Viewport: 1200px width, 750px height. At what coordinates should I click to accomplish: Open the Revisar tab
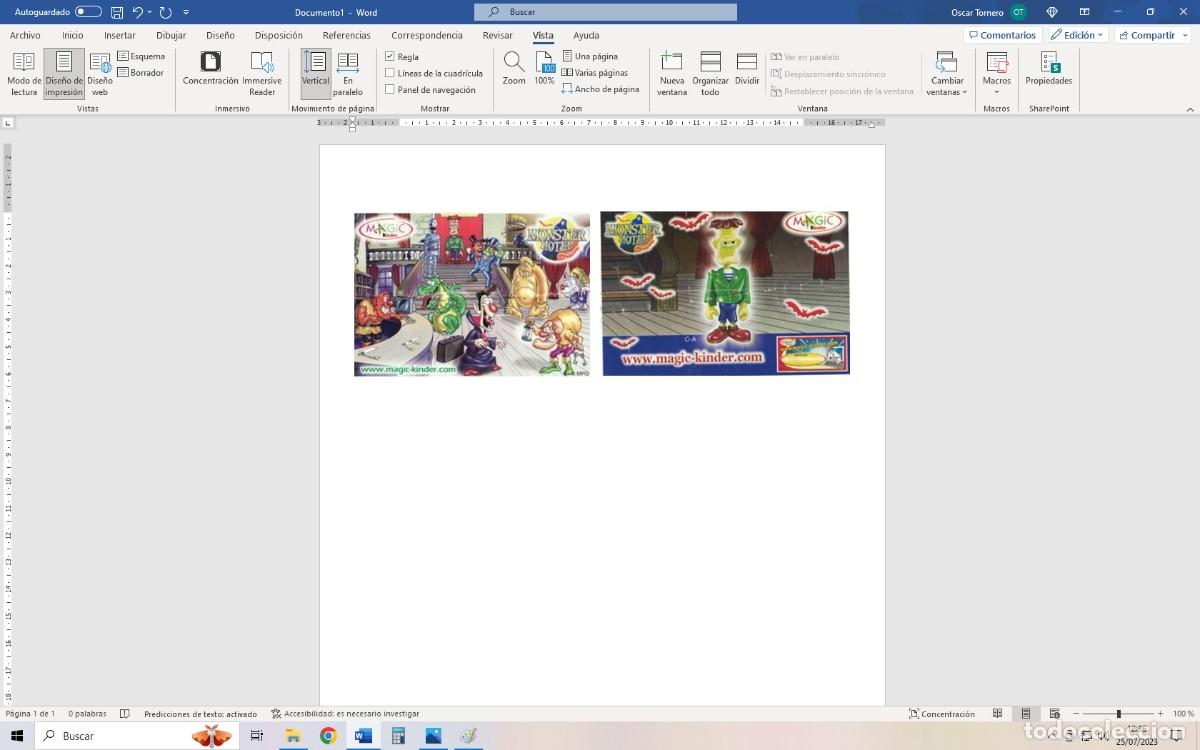tap(498, 35)
